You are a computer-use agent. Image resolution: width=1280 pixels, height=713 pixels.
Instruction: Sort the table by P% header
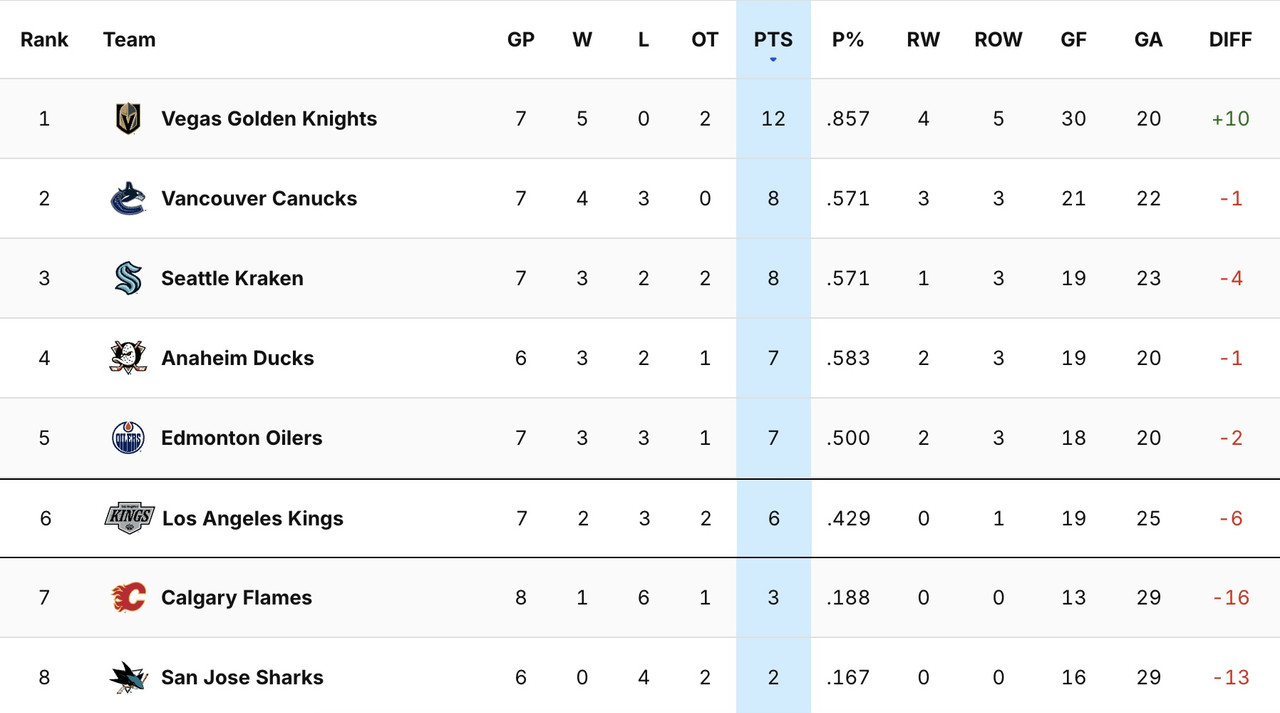pos(848,40)
